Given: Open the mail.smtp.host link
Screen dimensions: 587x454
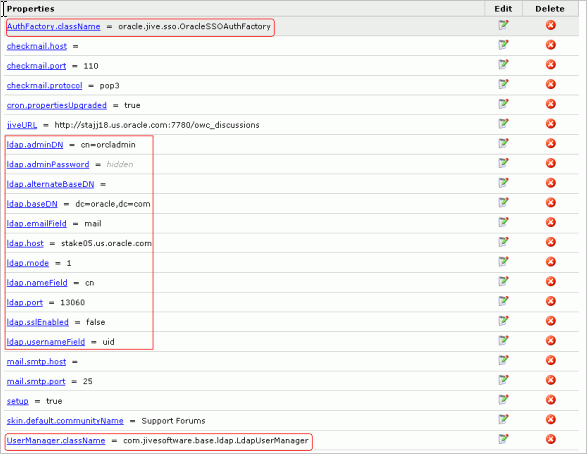Looking at the screenshot, I should [x=36, y=362].
